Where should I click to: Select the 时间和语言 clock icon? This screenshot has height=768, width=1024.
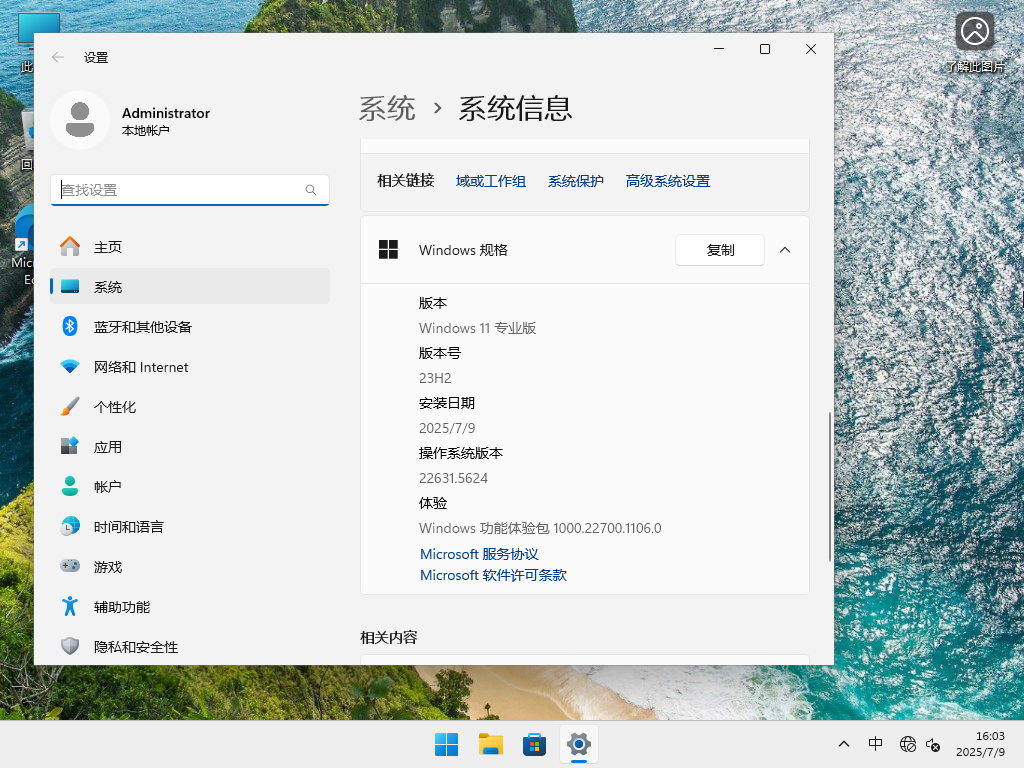coord(70,527)
